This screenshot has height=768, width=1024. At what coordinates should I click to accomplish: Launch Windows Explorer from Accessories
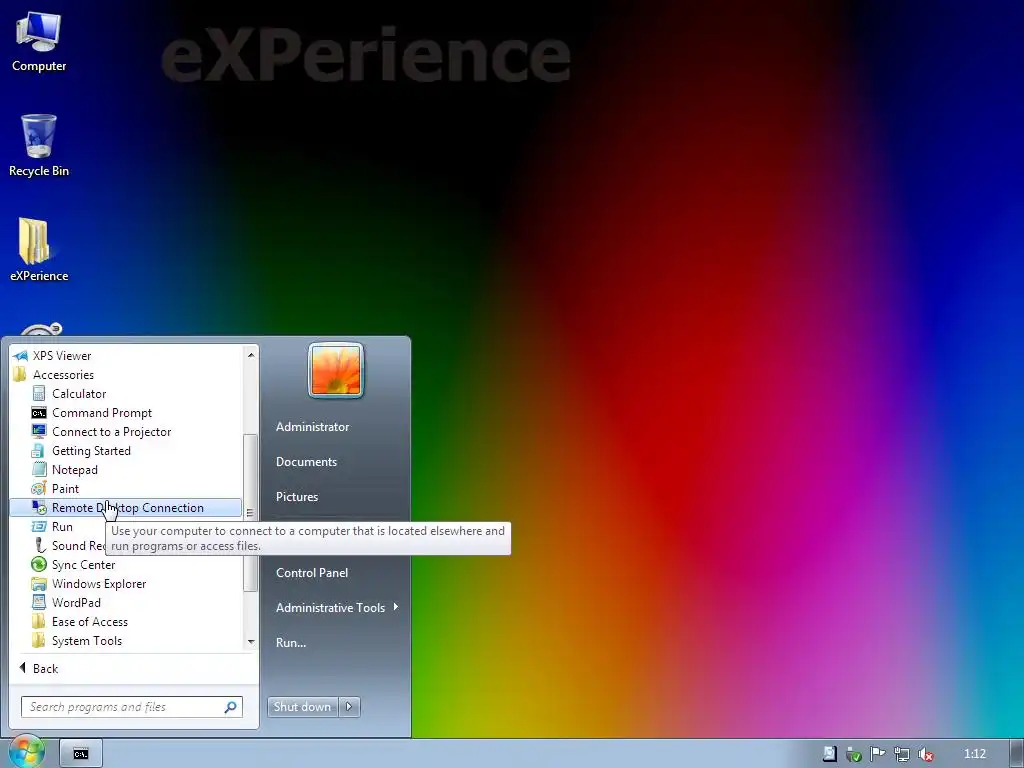99,584
